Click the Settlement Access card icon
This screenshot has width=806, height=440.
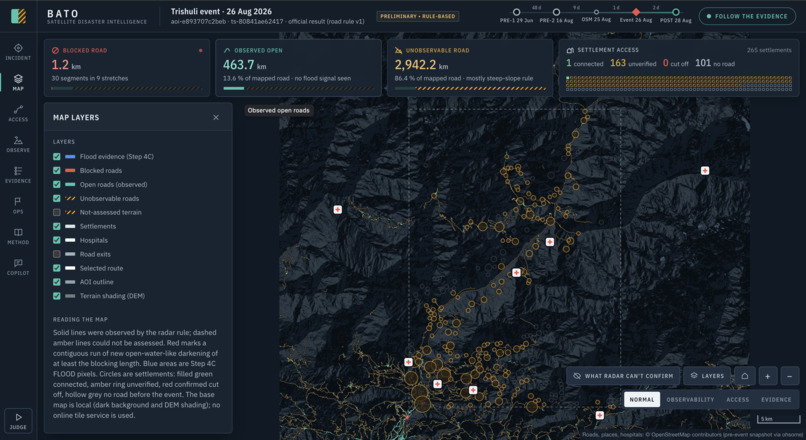tap(570, 50)
